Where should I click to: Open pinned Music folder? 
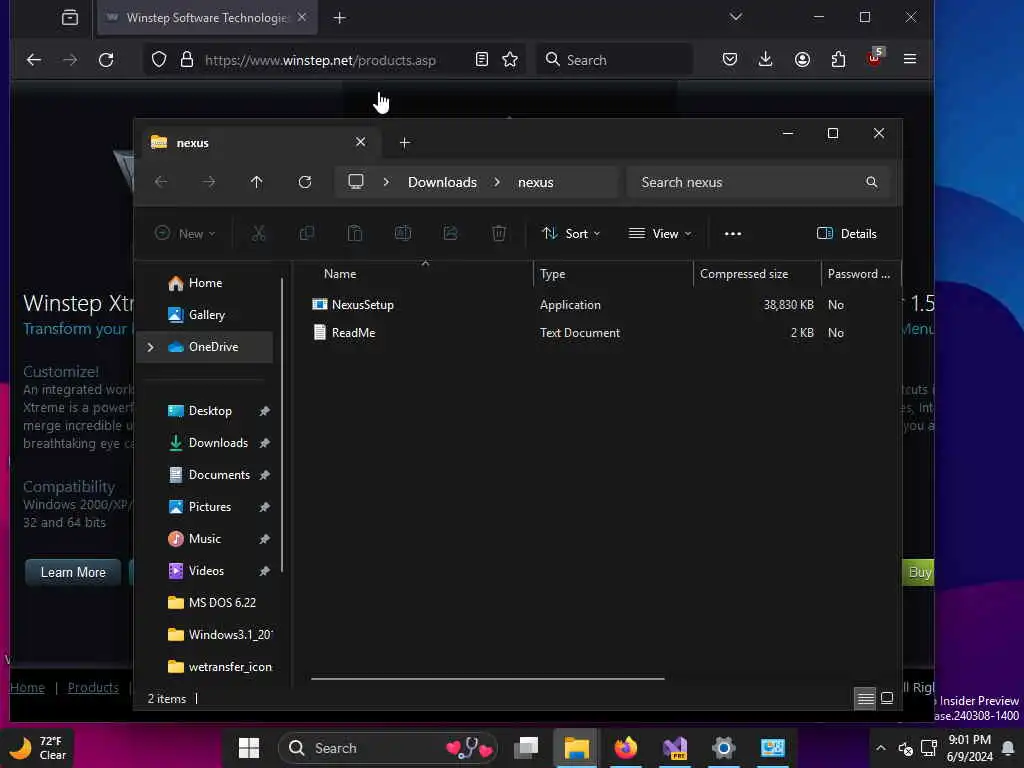[204, 539]
